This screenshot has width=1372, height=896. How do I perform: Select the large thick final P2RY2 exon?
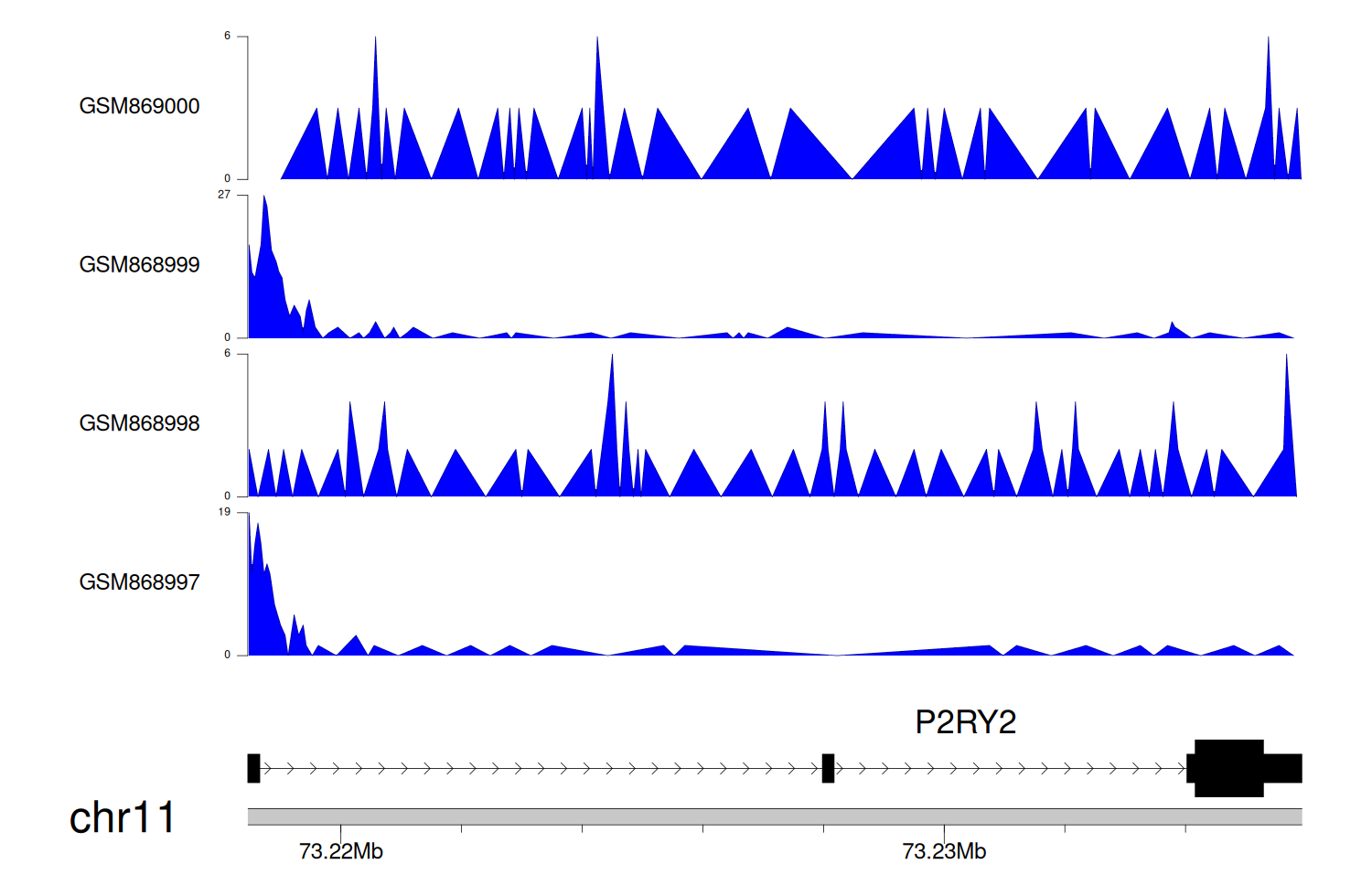coord(1228,768)
